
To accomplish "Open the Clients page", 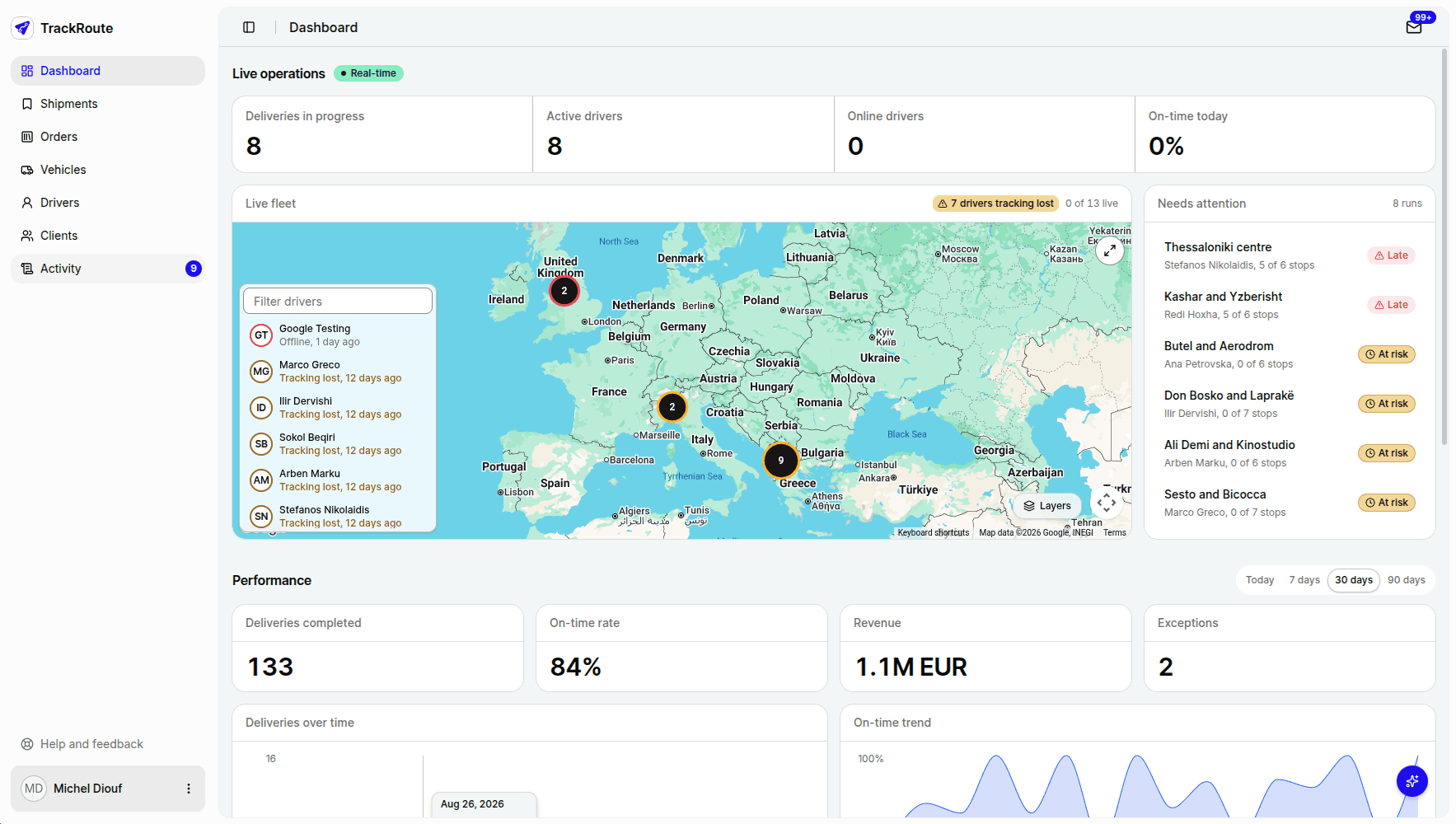I will (108, 236).
